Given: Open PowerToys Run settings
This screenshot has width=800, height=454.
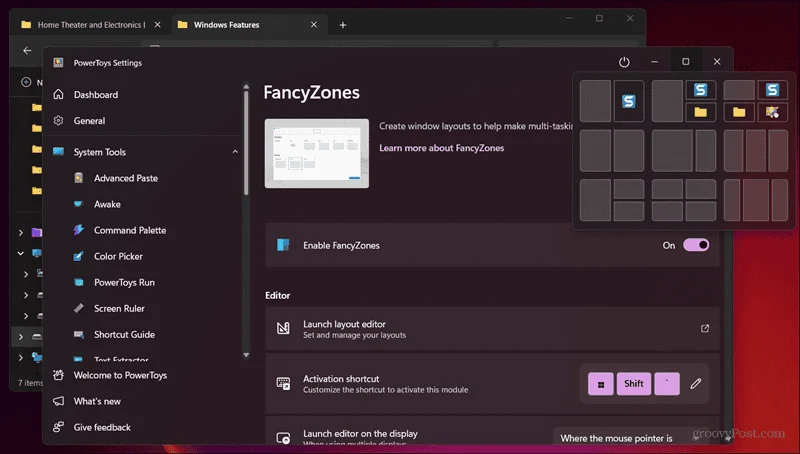Looking at the screenshot, I should [x=124, y=282].
